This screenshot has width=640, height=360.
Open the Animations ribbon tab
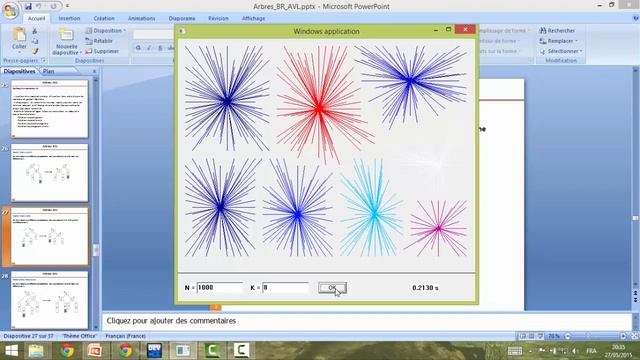[141, 18]
